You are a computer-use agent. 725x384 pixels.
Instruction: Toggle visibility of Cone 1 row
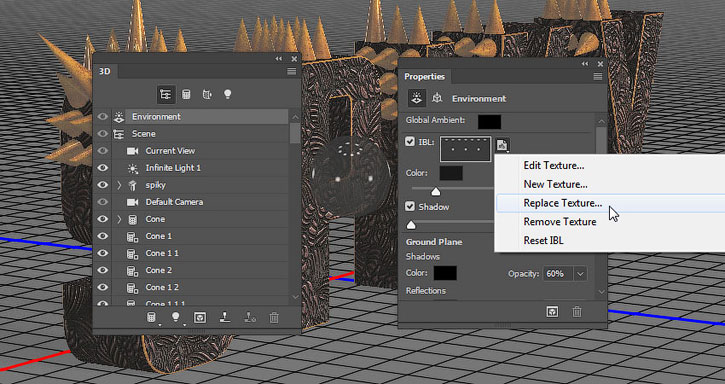click(x=103, y=236)
